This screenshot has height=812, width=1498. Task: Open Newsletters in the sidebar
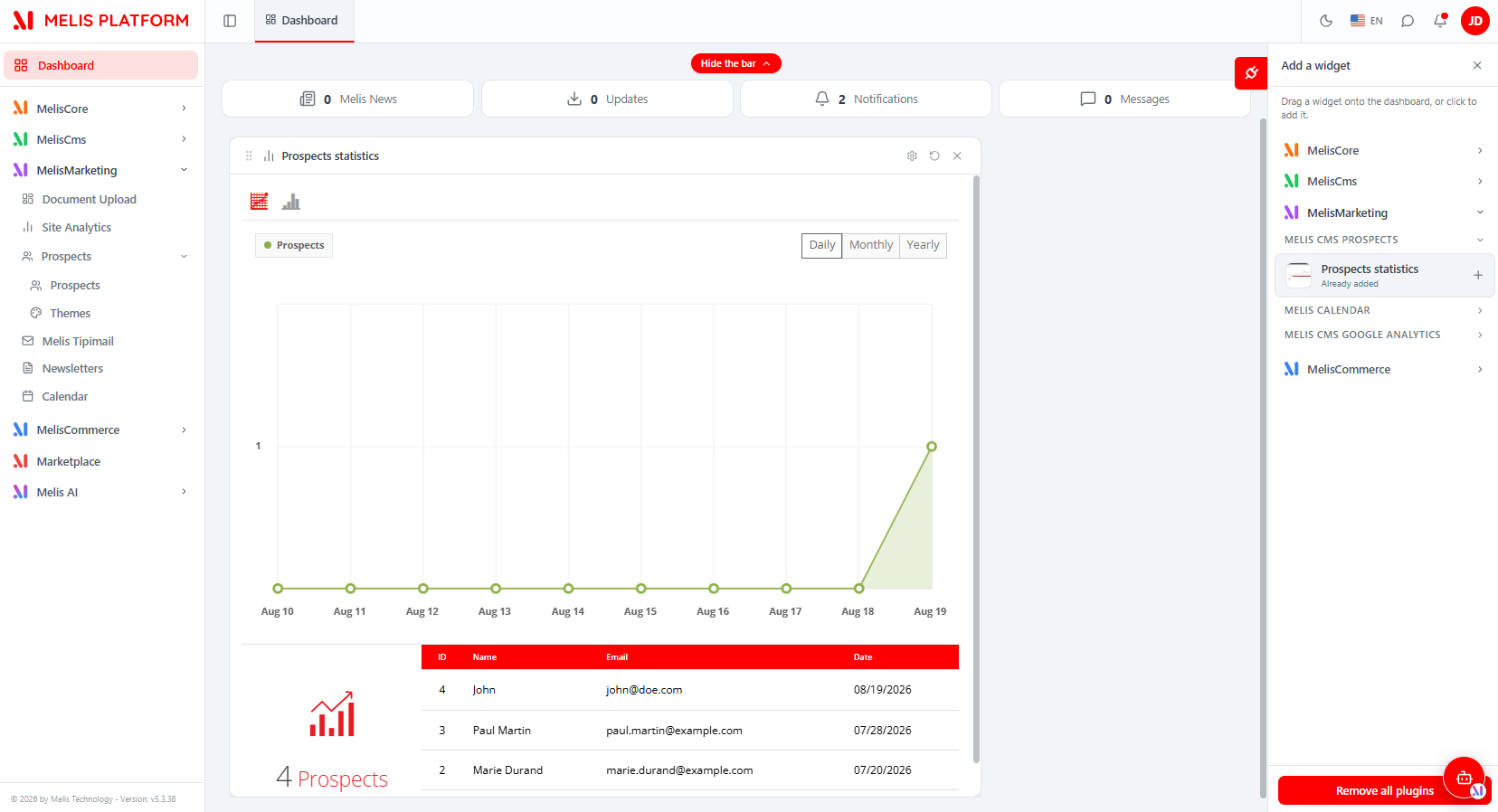tap(72, 368)
